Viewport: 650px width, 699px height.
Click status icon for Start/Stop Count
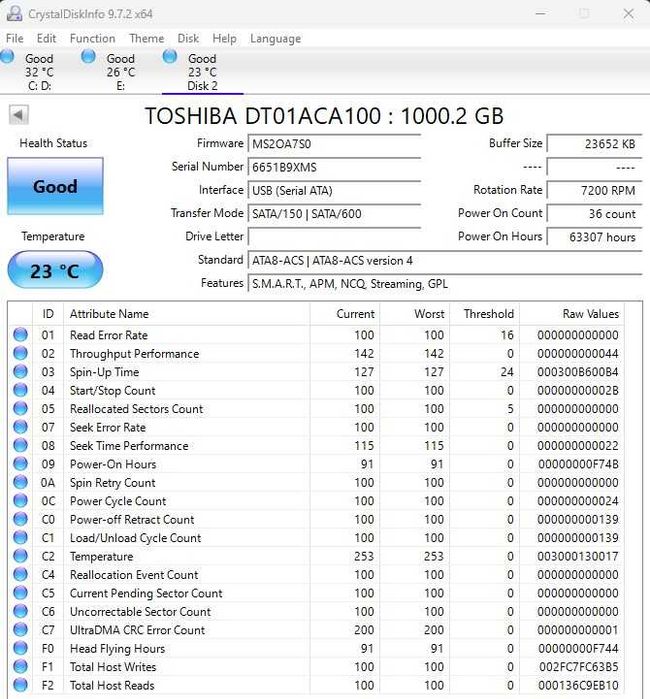pos(20,390)
